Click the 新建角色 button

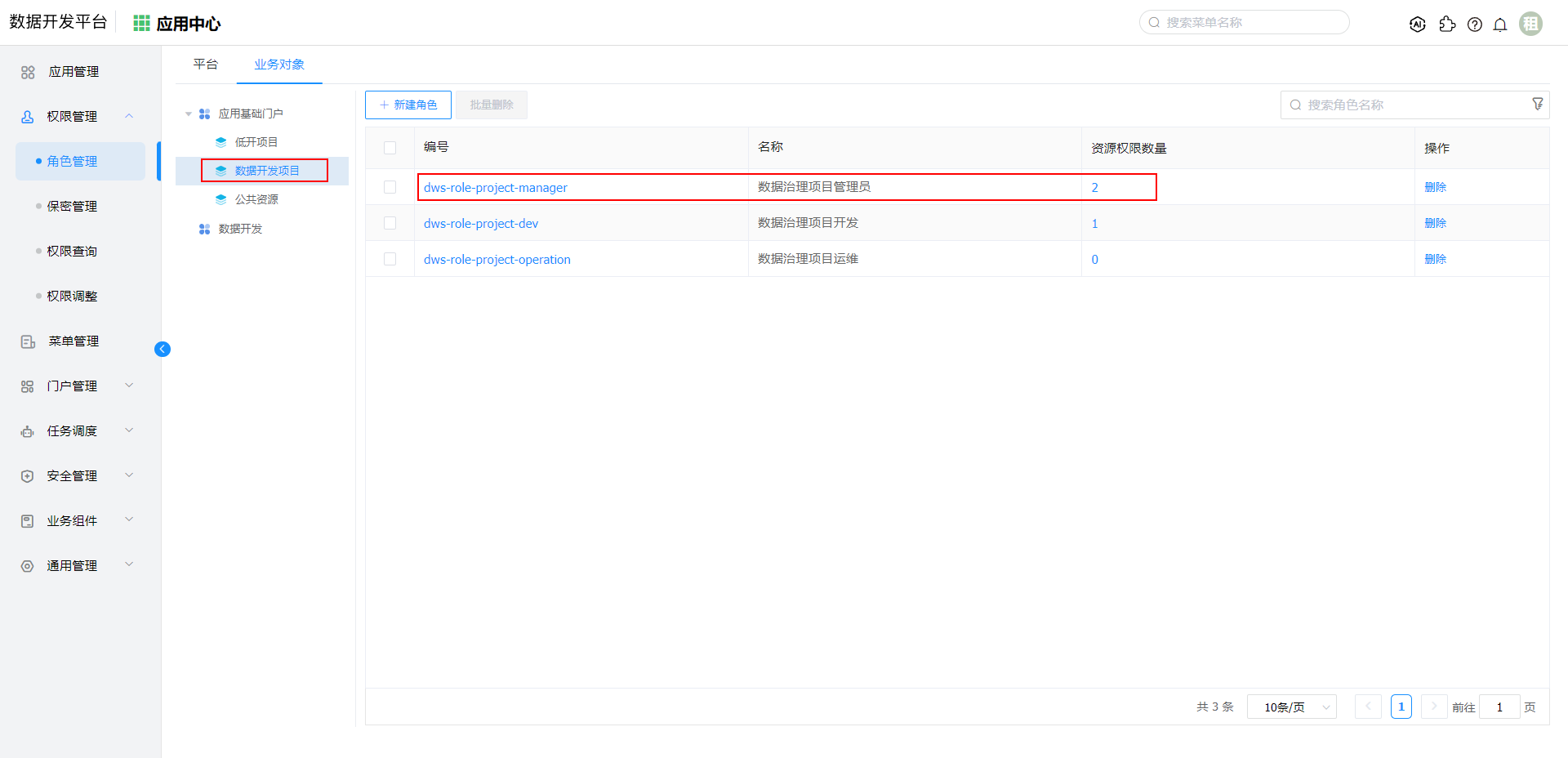click(x=408, y=105)
